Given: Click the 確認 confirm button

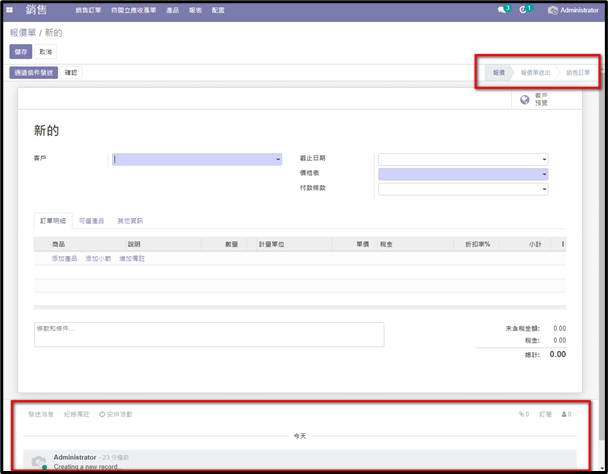Looking at the screenshot, I should coord(71,73).
